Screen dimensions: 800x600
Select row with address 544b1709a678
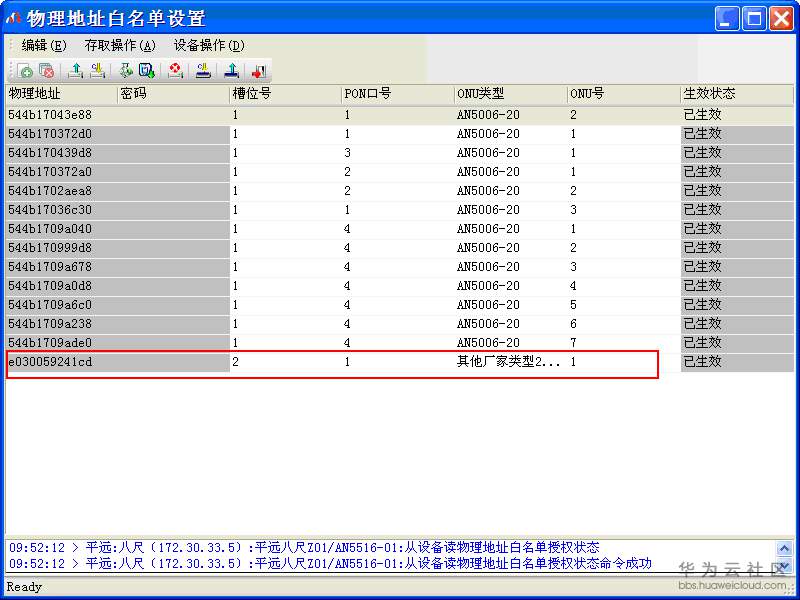coord(400,267)
